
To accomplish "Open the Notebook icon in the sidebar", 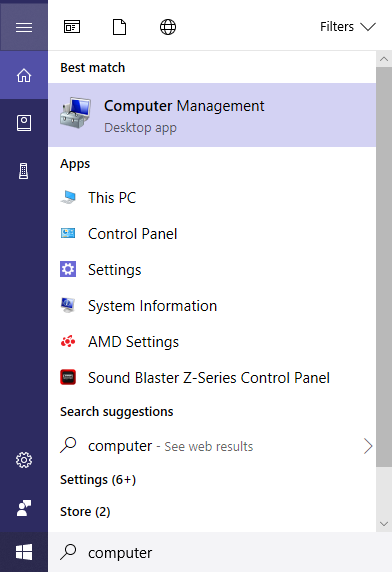I will tap(24, 123).
